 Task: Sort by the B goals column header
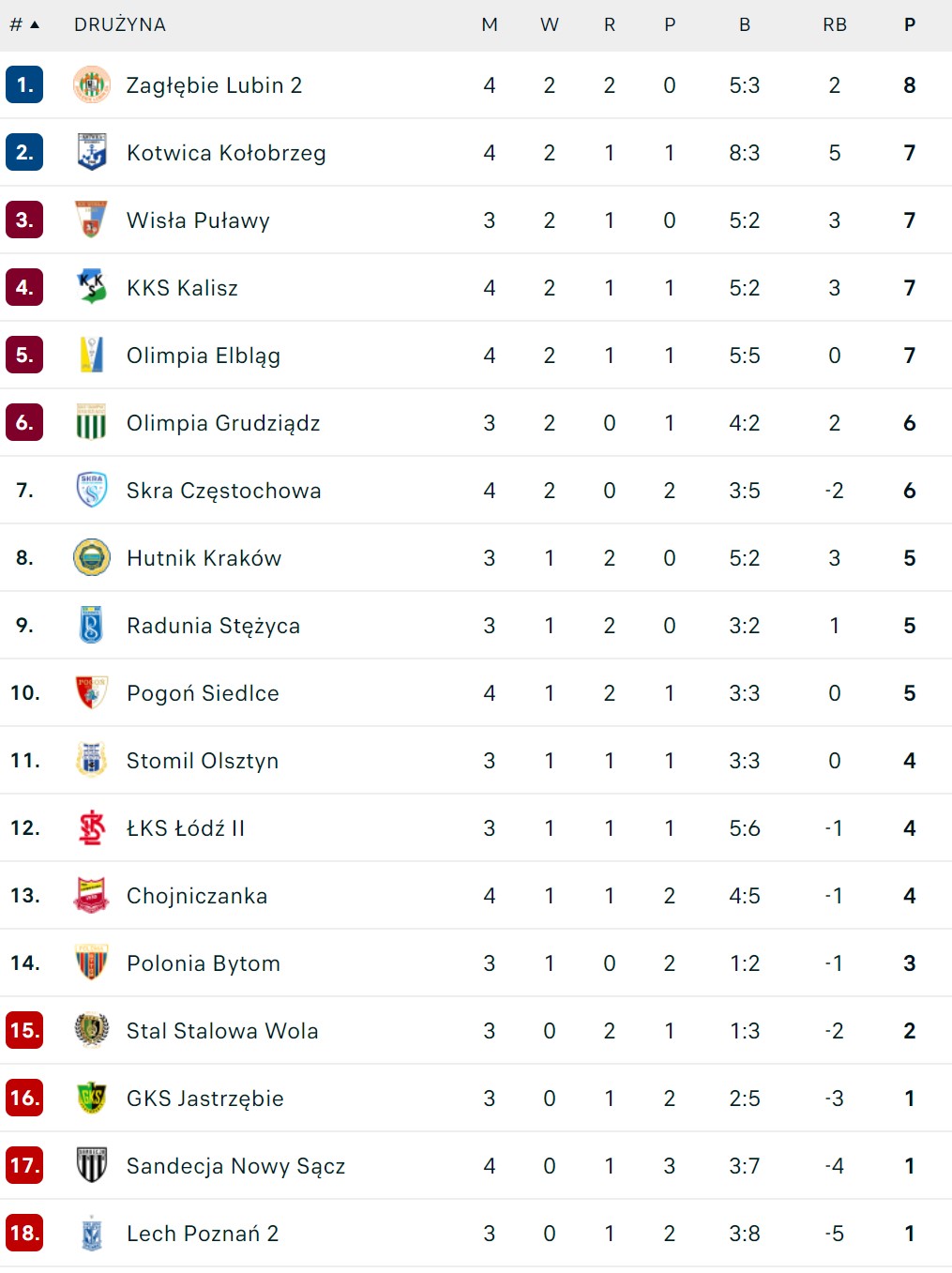(x=745, y=24)
